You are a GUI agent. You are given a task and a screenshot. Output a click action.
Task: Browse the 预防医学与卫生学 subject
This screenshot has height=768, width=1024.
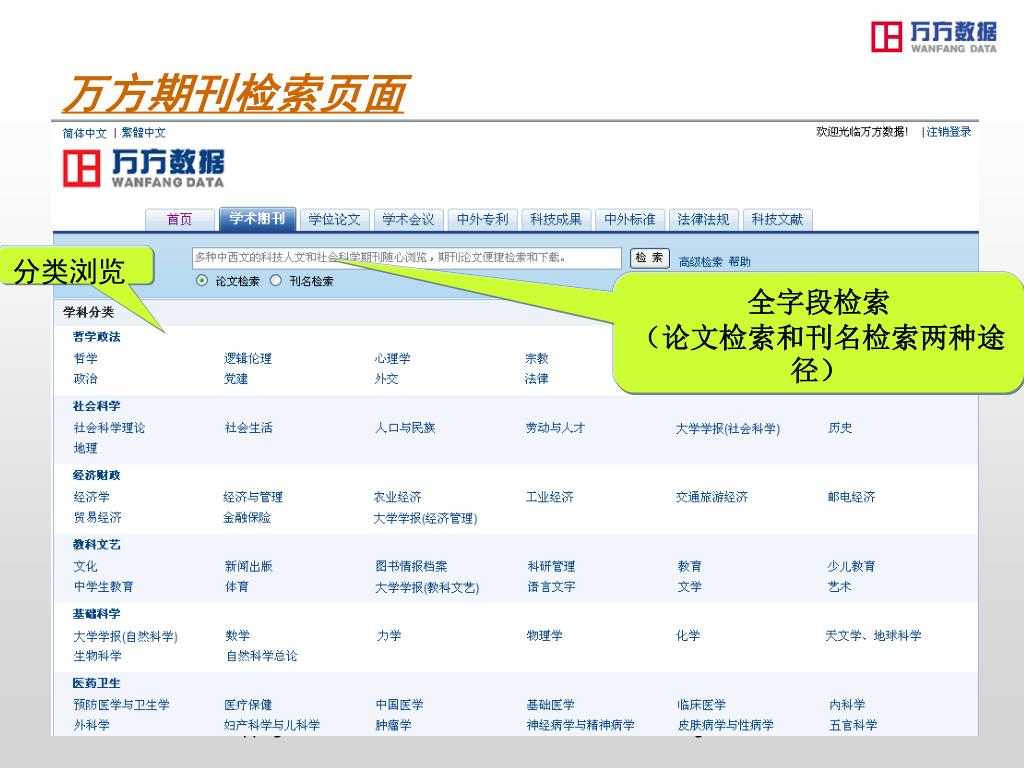coord(121,705)
